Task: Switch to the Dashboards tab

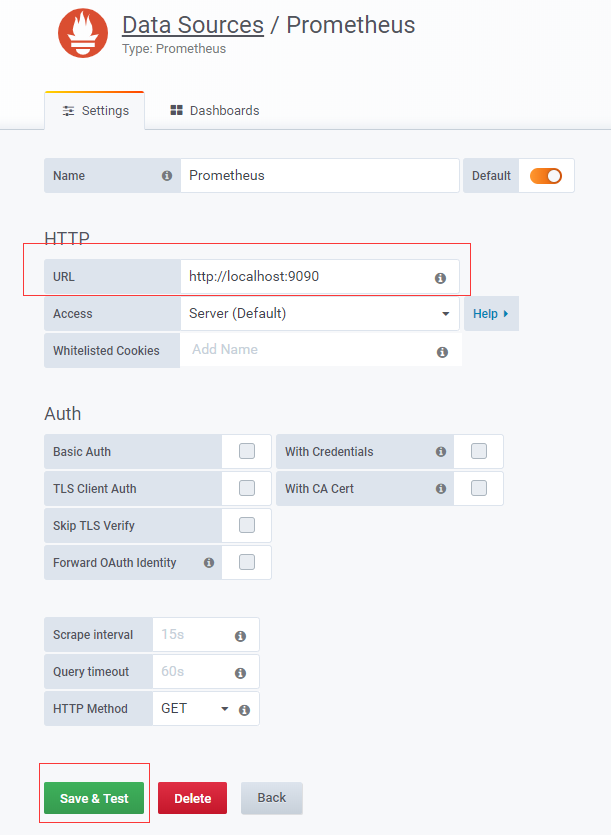Action: [215, 110]
